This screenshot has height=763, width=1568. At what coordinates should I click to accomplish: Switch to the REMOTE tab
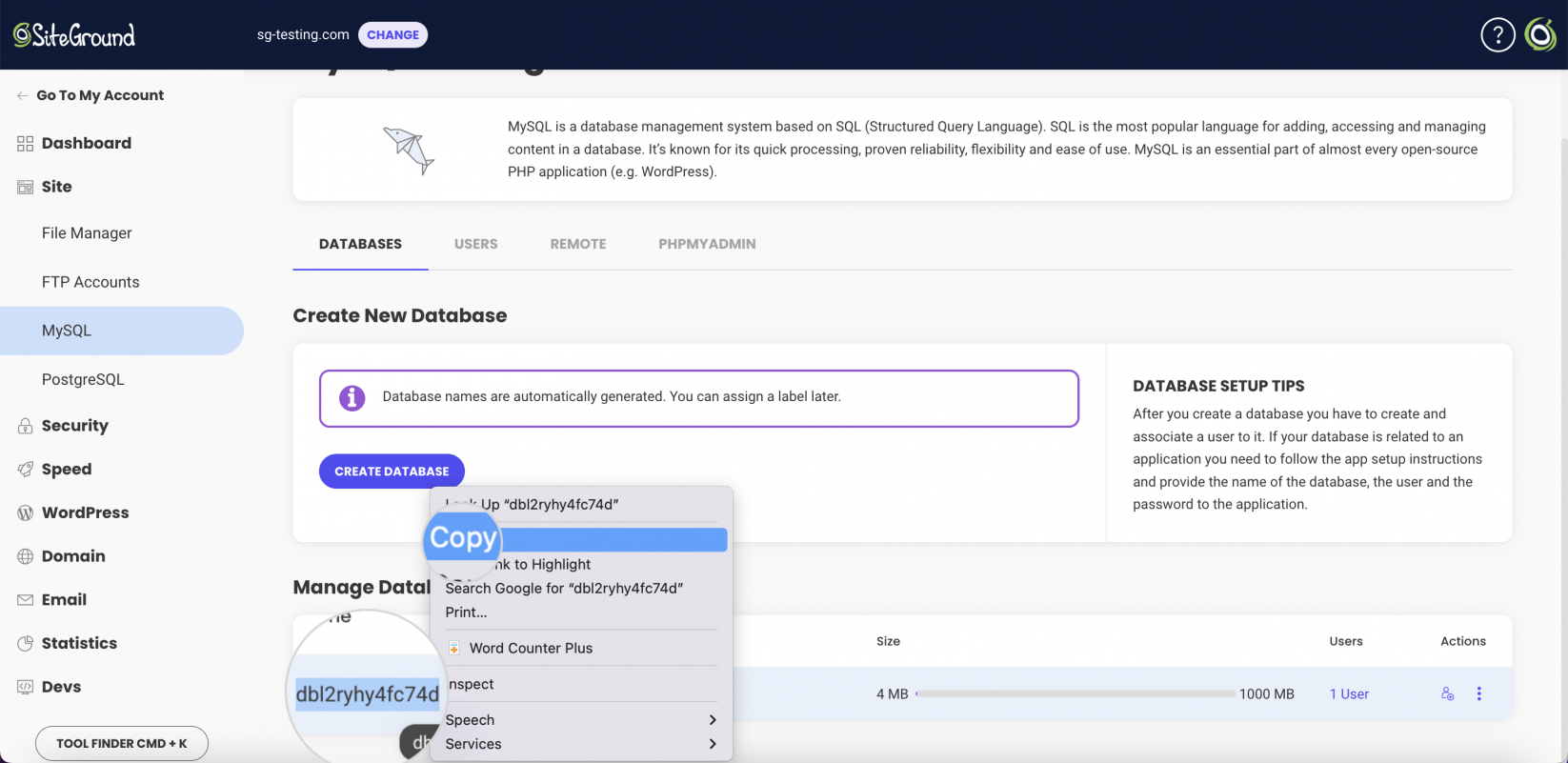pos(578,245)
